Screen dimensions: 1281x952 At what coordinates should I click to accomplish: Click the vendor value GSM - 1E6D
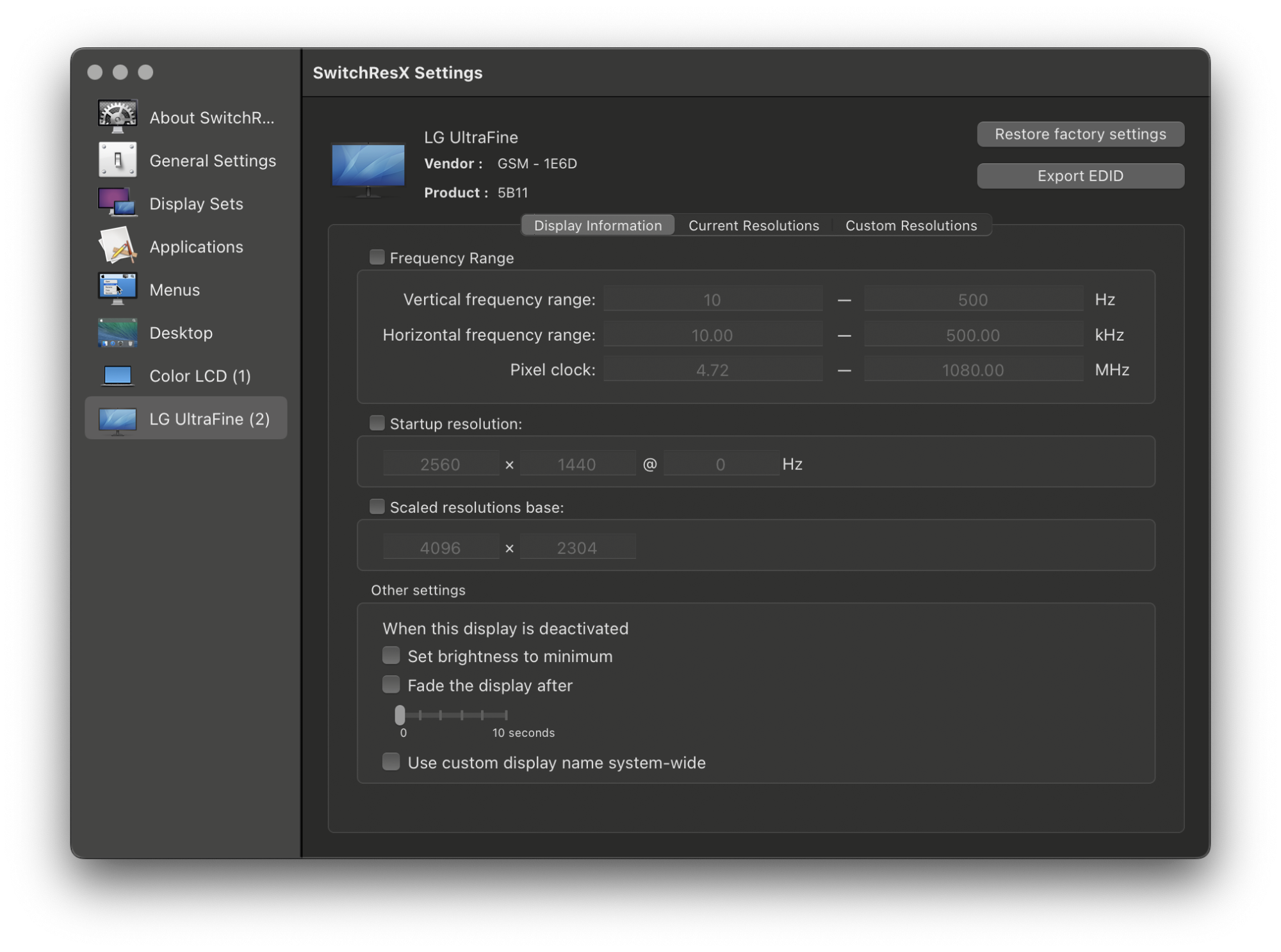537,163
